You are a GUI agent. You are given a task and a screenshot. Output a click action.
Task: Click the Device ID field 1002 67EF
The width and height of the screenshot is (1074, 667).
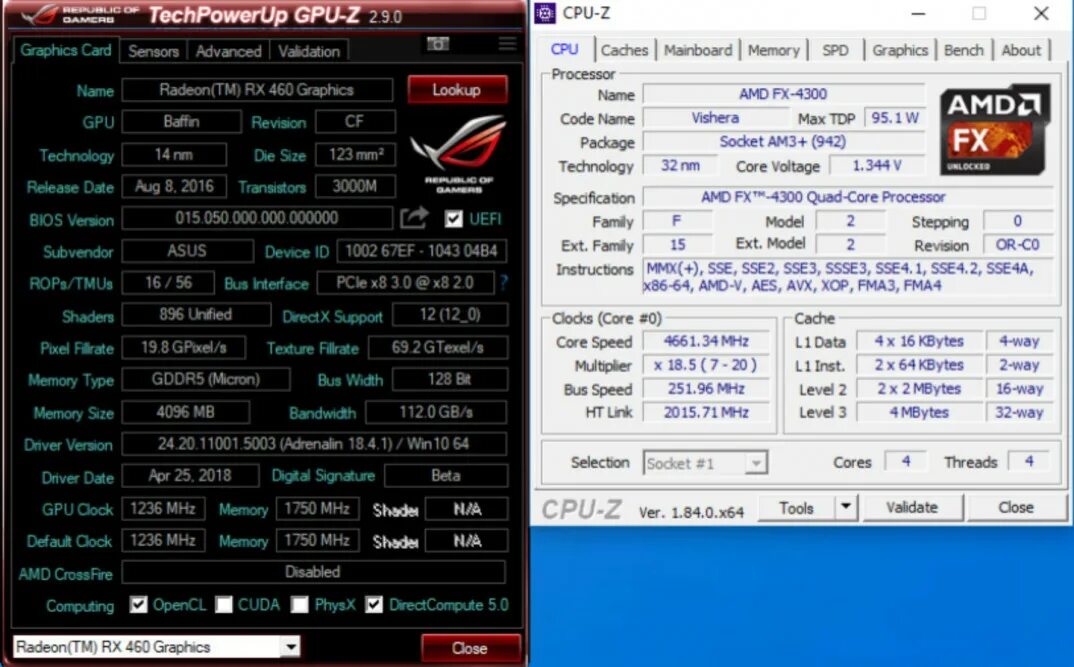[x=421, y=251]
